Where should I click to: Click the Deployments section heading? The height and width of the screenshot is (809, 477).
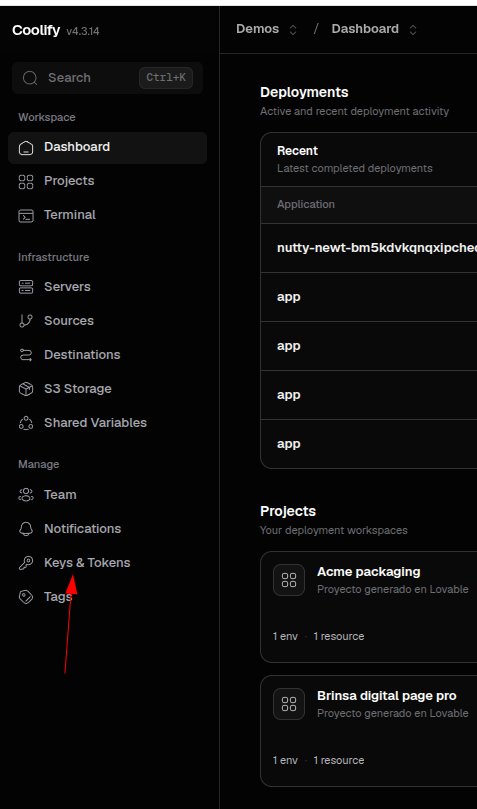tap(304, 92)
